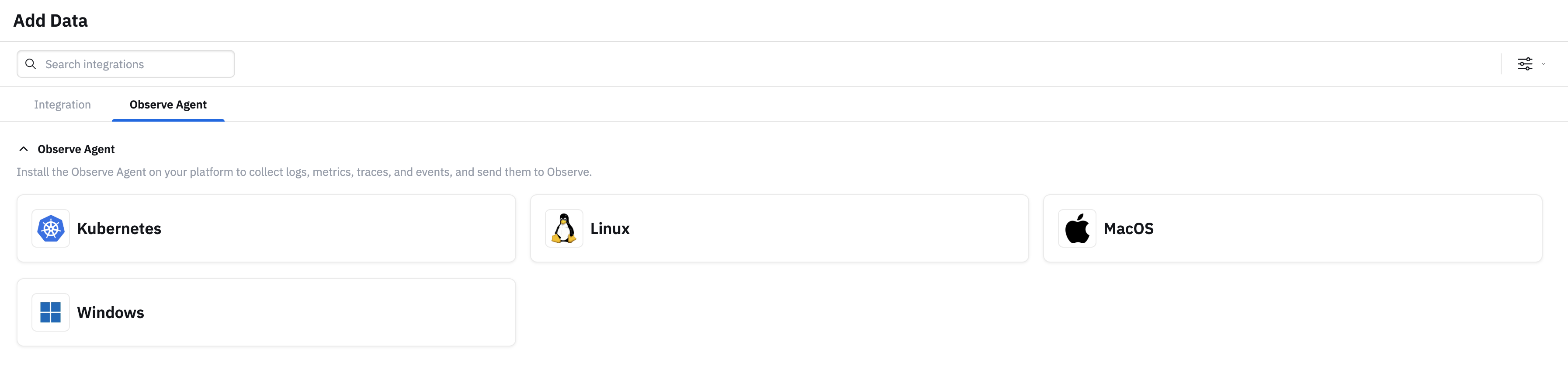Switch to the Integration tab
The image size is (1568, 385).
tap(62, 105)
